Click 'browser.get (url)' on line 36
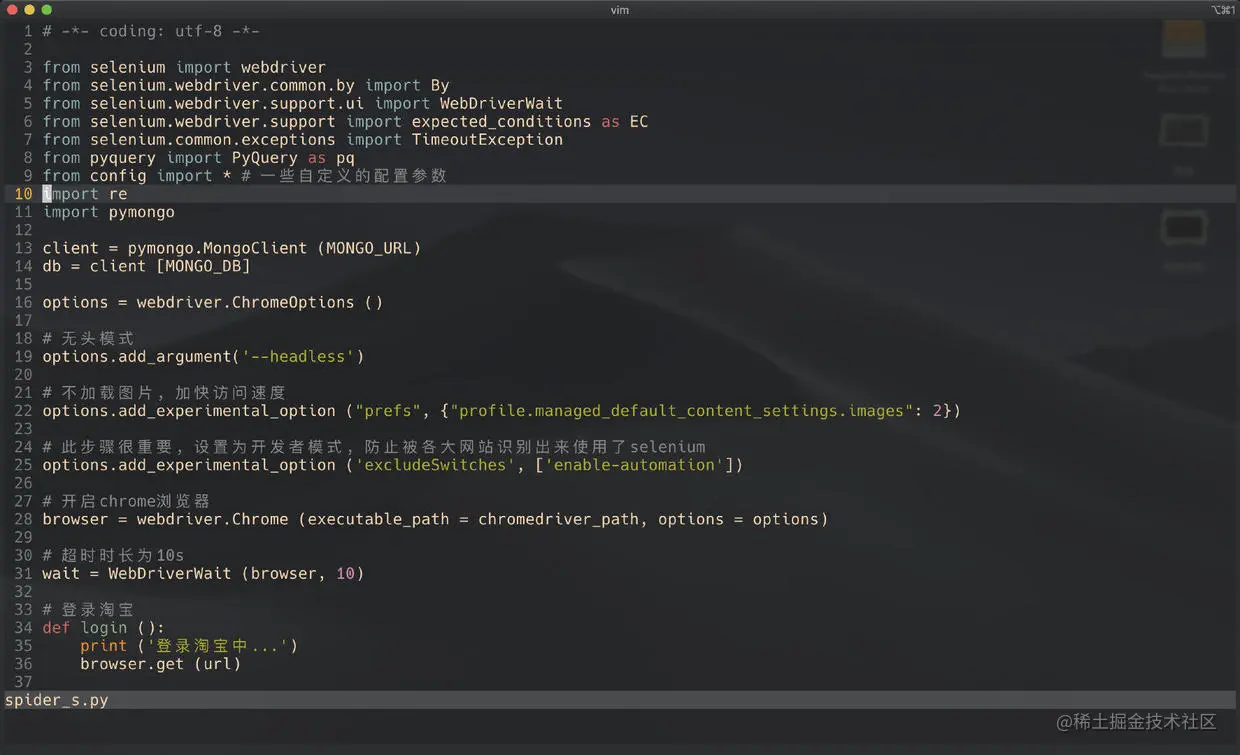Image resolution: width=1240 pixels, height=755 pixels. point(160,663)
